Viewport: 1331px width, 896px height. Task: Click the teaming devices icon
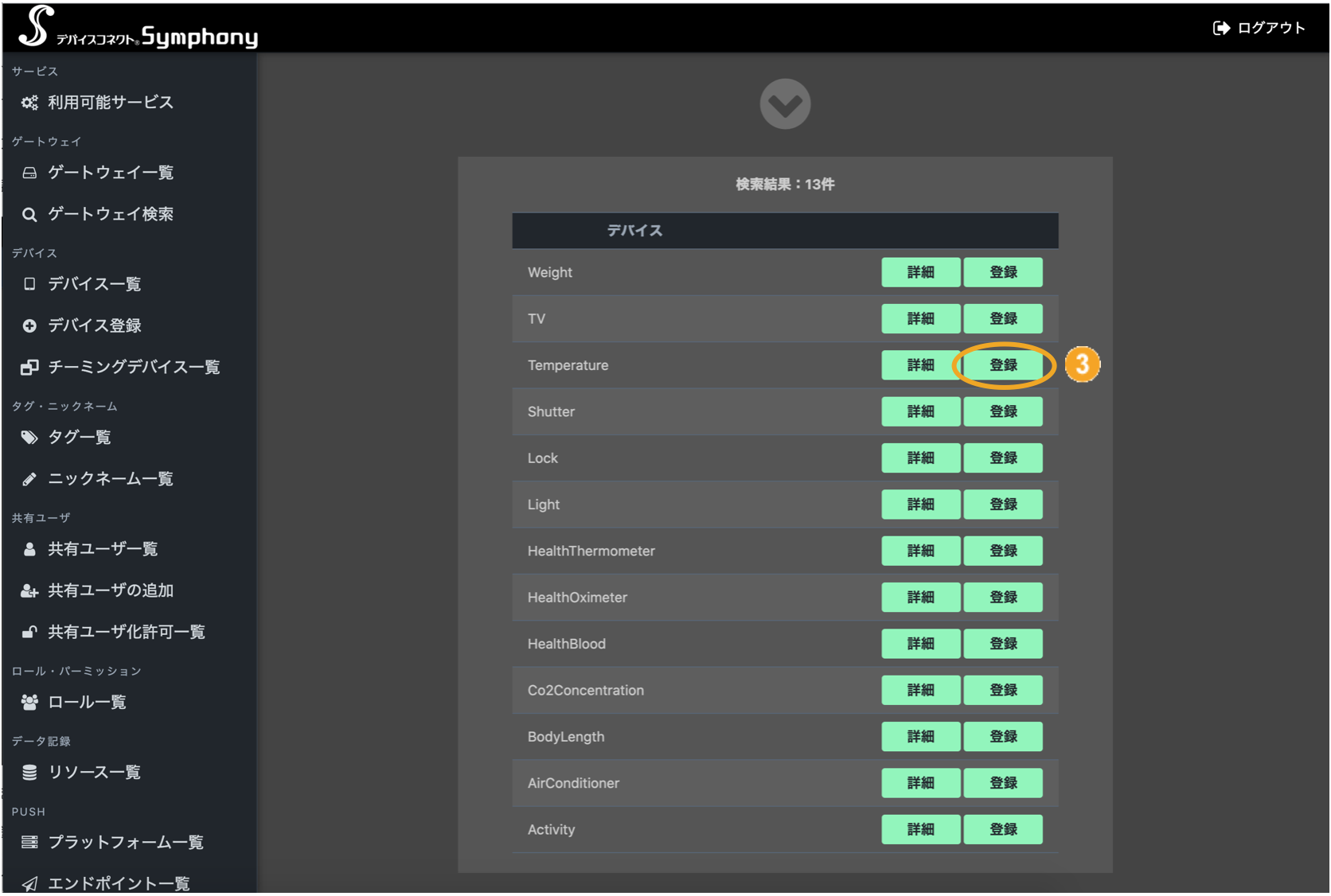[29, 367]
